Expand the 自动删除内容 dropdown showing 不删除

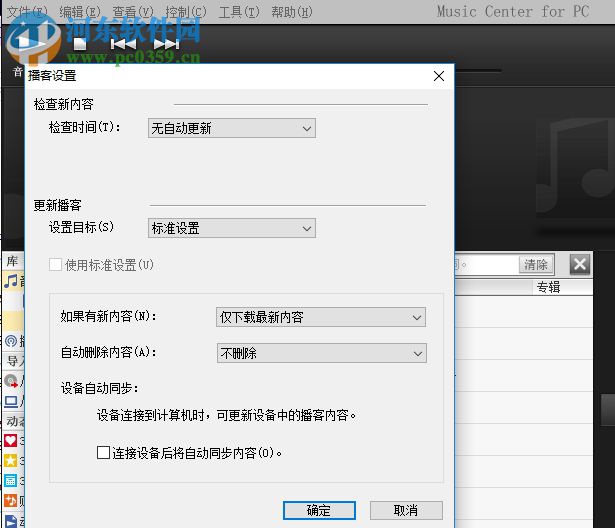(x=322, y=353)
